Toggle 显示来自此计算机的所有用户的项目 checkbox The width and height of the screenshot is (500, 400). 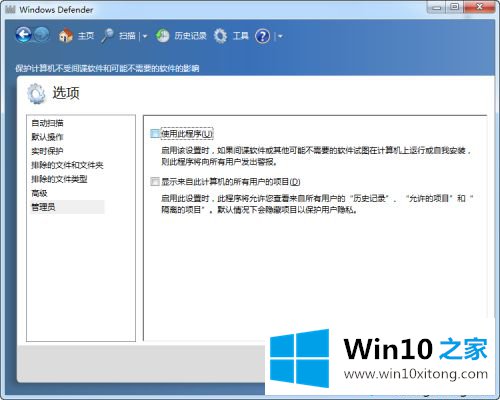(x=155, y=182)
